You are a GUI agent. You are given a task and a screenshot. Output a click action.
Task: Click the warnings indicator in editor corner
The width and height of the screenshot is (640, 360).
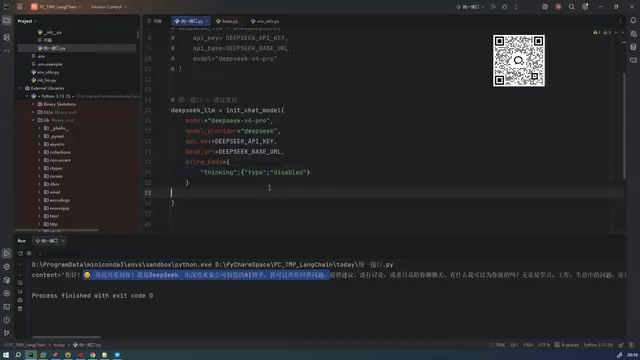coord(602,32)
